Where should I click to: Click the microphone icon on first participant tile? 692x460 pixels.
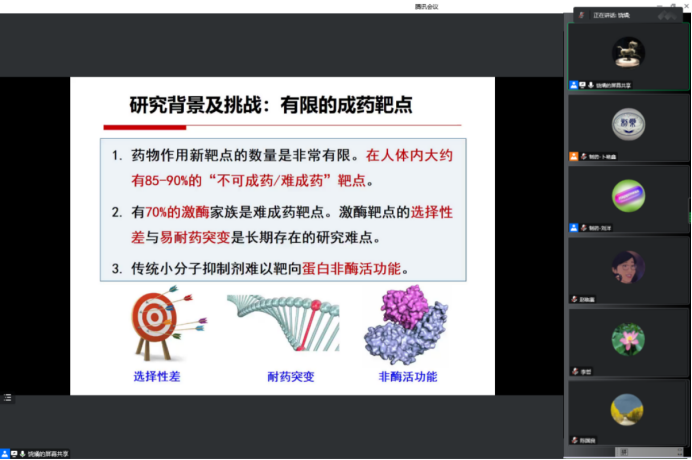(x=591, y=85)
